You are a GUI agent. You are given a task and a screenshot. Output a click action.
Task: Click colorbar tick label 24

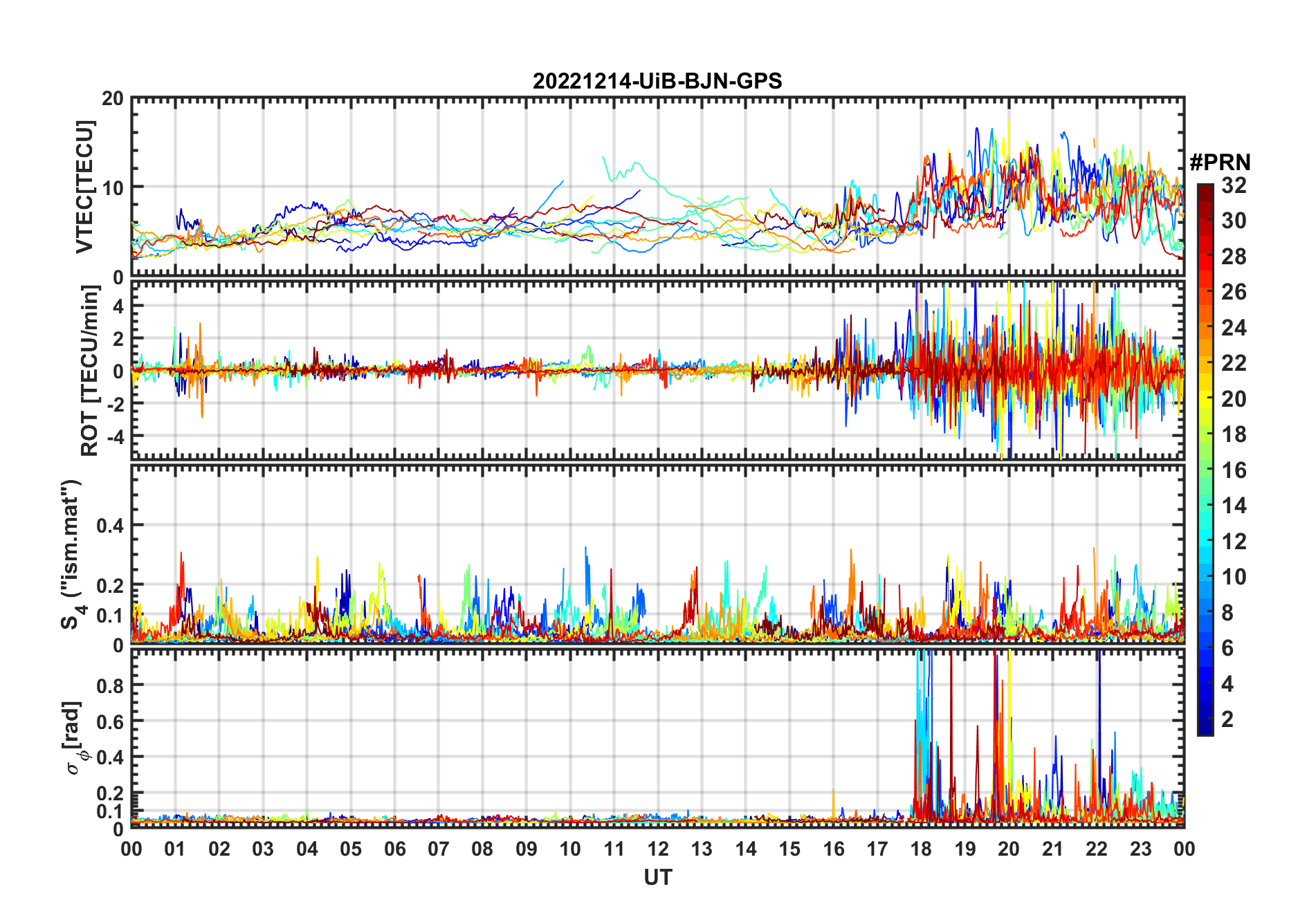1234,328
